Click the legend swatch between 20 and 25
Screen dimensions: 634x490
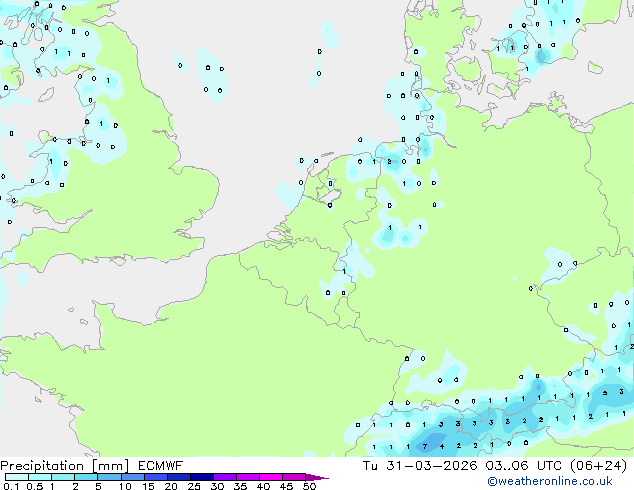pyautogui.click(x=178, y=477)
